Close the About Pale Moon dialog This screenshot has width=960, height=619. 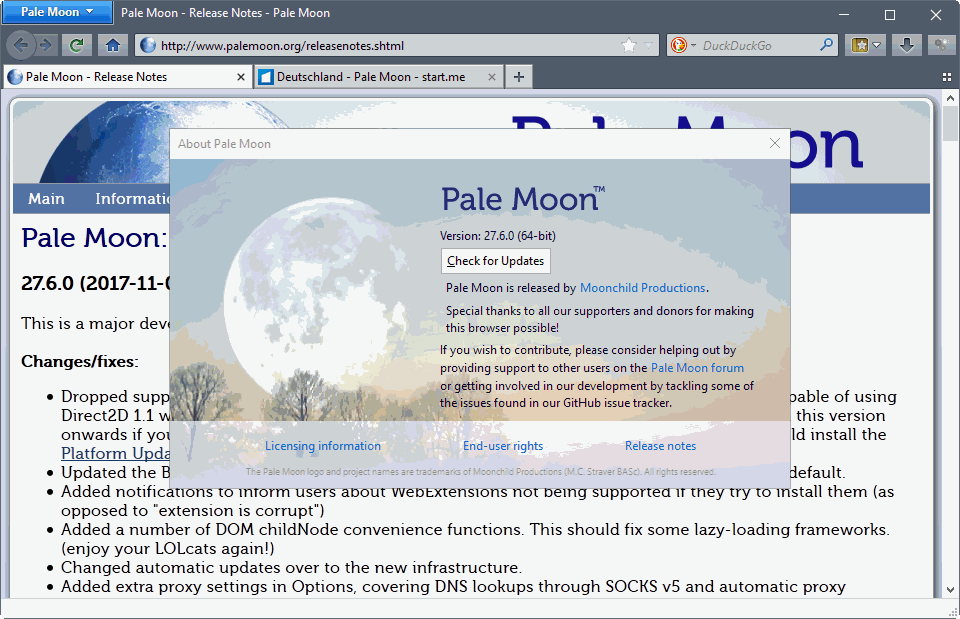click(x=774, y=143)
